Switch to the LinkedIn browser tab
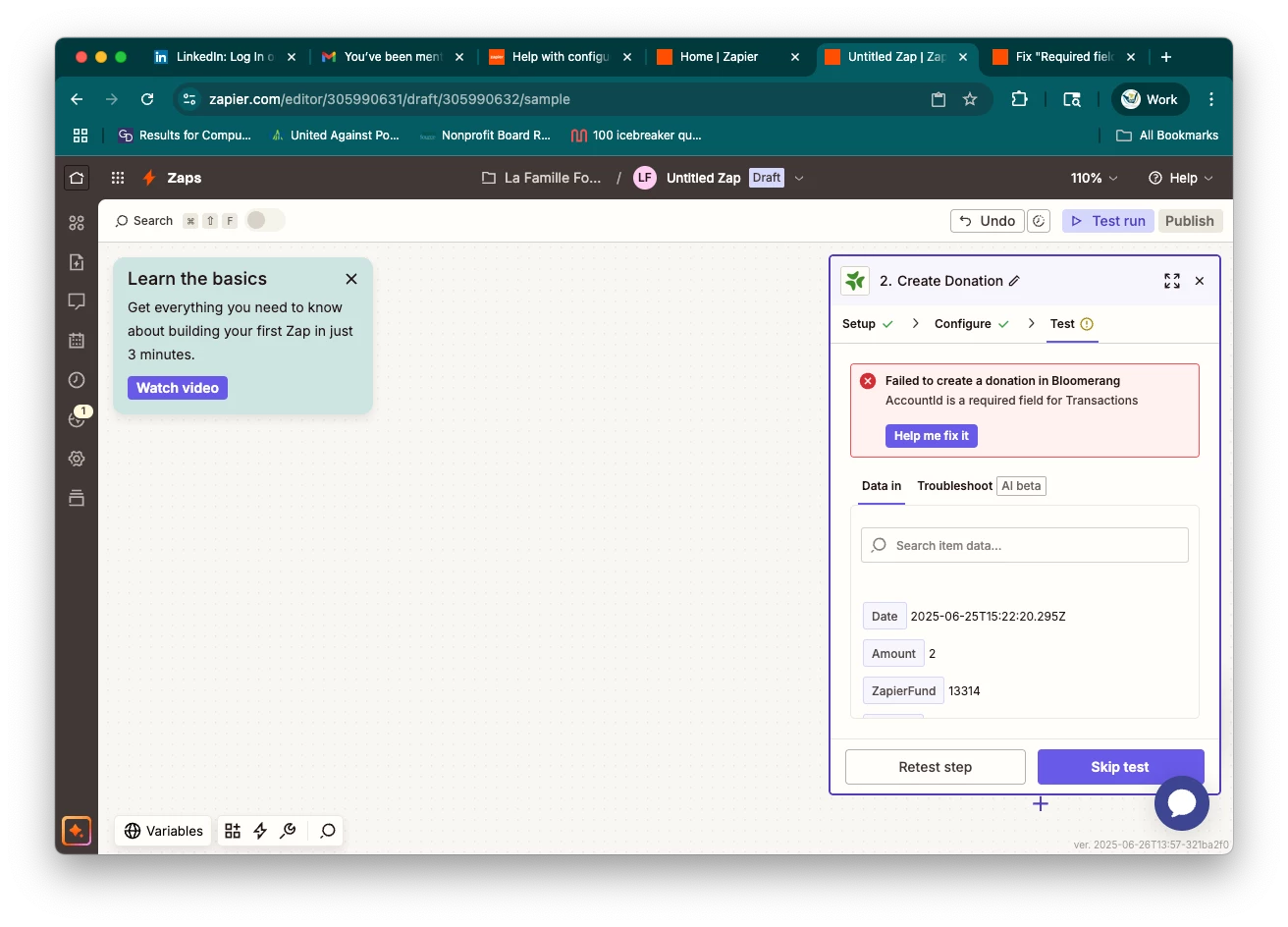 225,57
